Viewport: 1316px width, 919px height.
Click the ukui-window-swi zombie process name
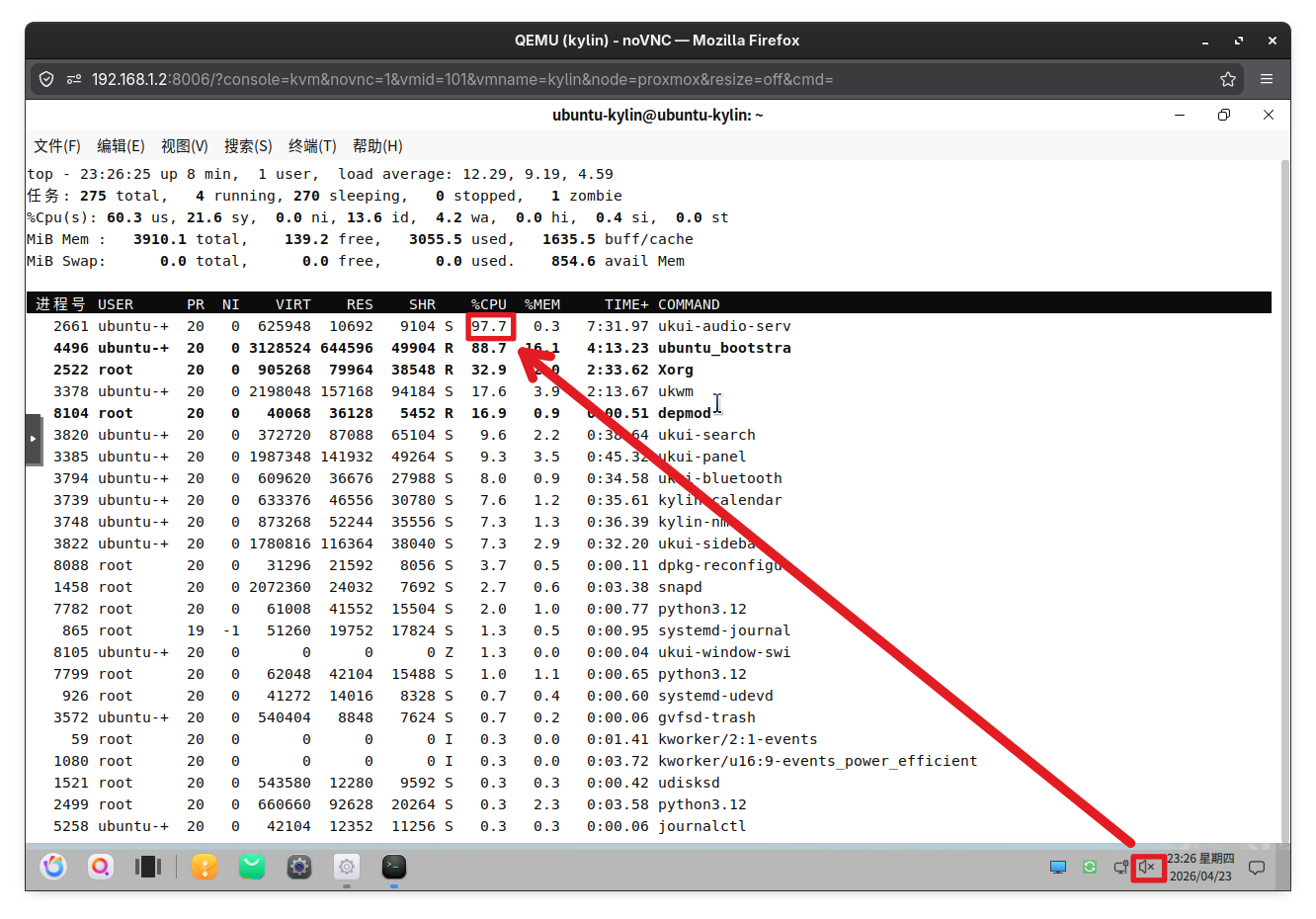click(x=724, y=652)
